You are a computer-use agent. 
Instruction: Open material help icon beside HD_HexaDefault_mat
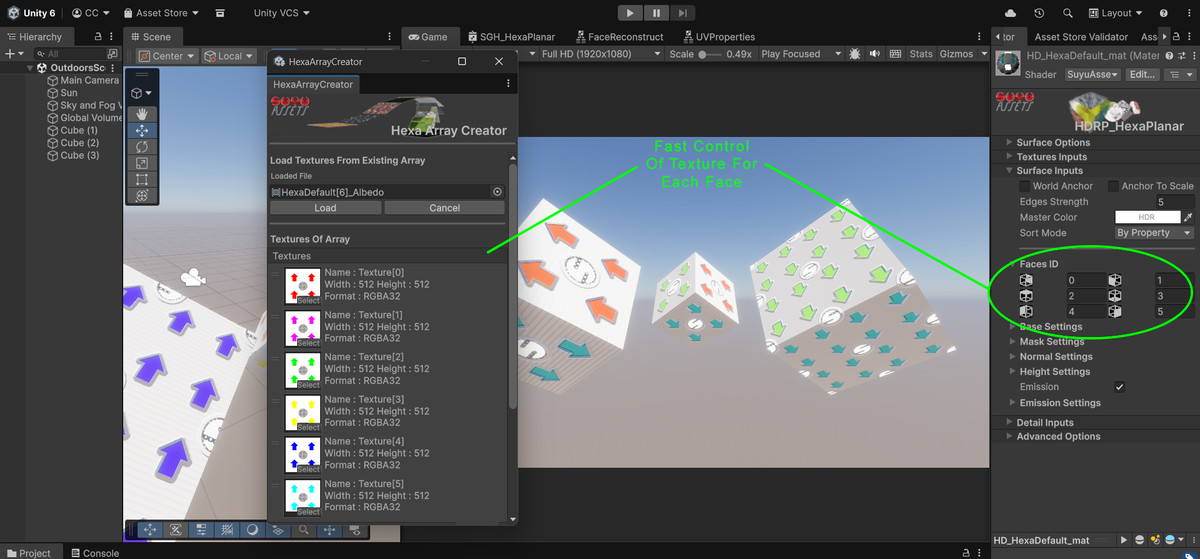(1167, 55)
